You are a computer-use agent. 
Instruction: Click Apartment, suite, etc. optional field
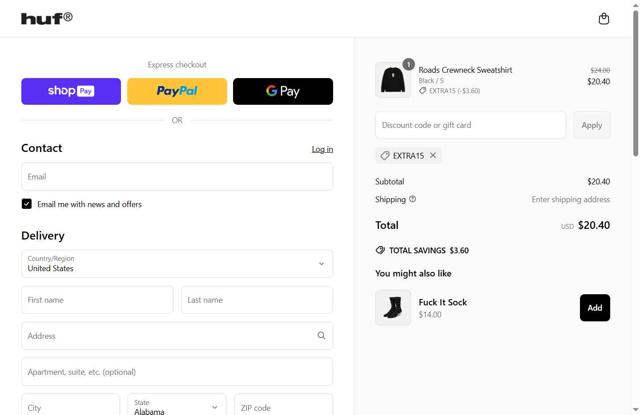click(177, 372)
